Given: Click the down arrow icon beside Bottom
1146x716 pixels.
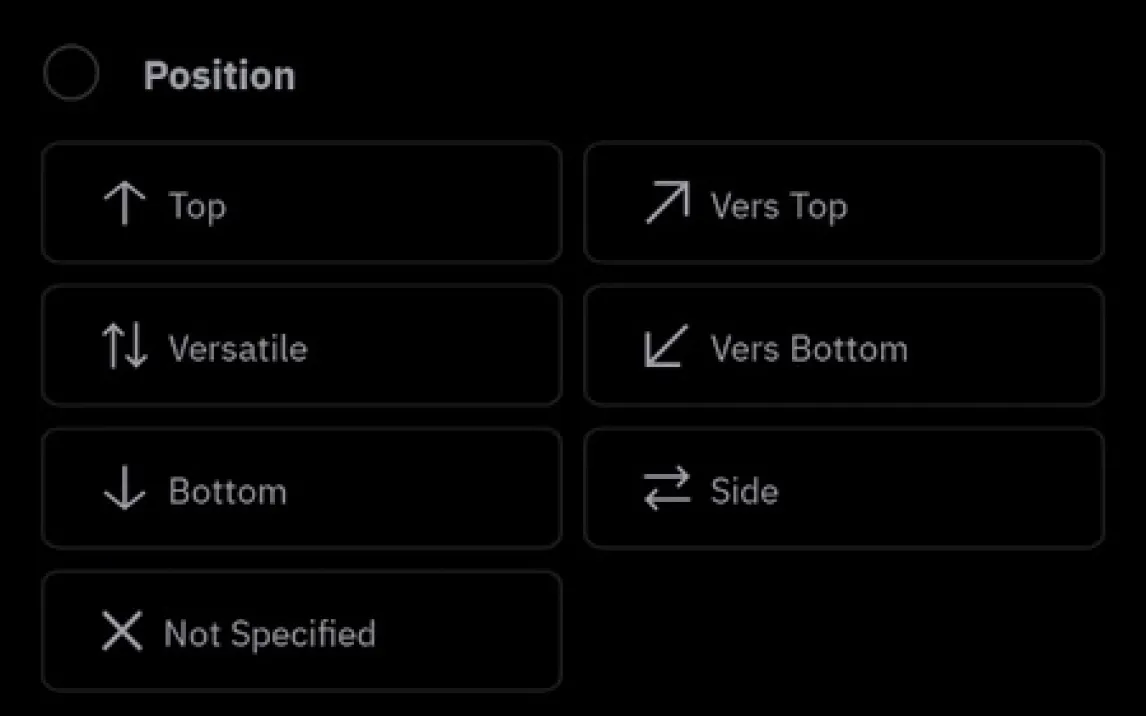Looking at the screenshot, I should [124, 490].
